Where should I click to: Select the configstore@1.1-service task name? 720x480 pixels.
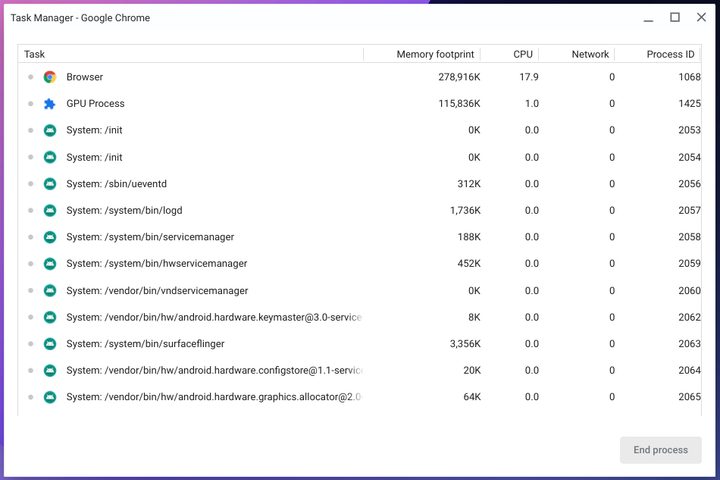coord(214,370)
